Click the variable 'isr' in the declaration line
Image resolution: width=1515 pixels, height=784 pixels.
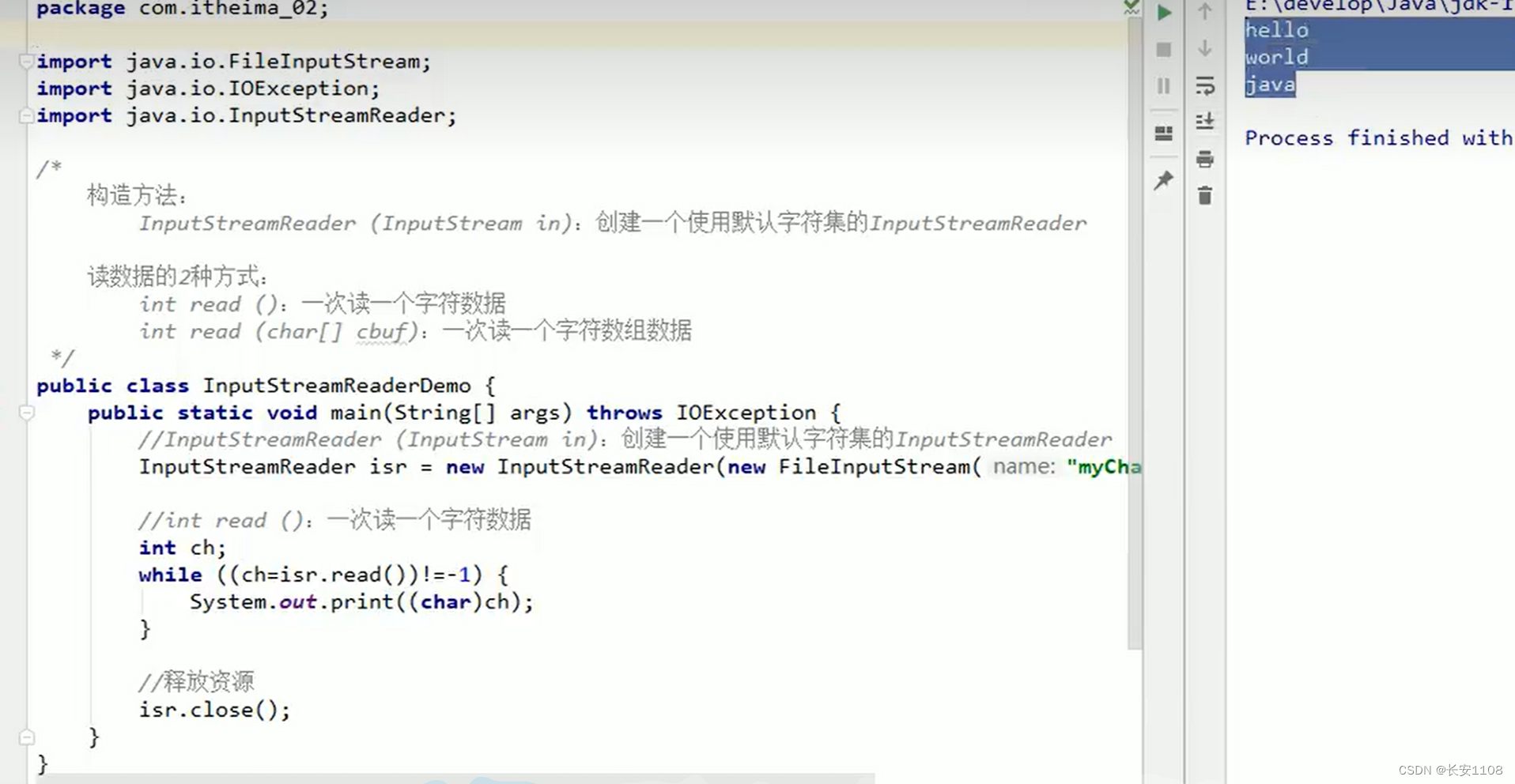point(388,467)
